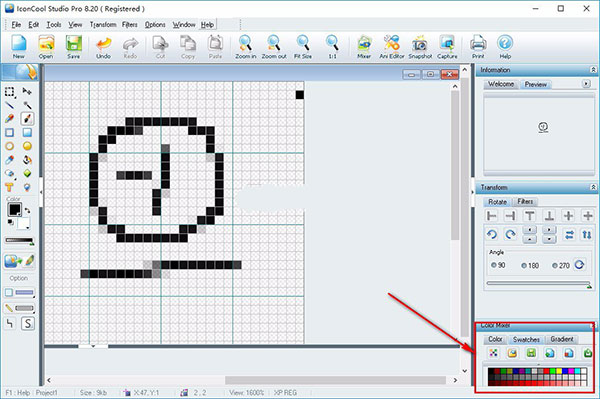Click the background white color box

click(23, 223)
